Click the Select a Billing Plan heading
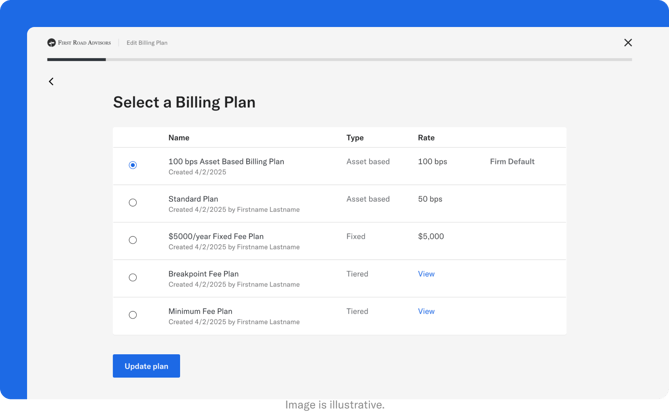The width and height of the screenshot is (669, 419). (x=184, y=103)
